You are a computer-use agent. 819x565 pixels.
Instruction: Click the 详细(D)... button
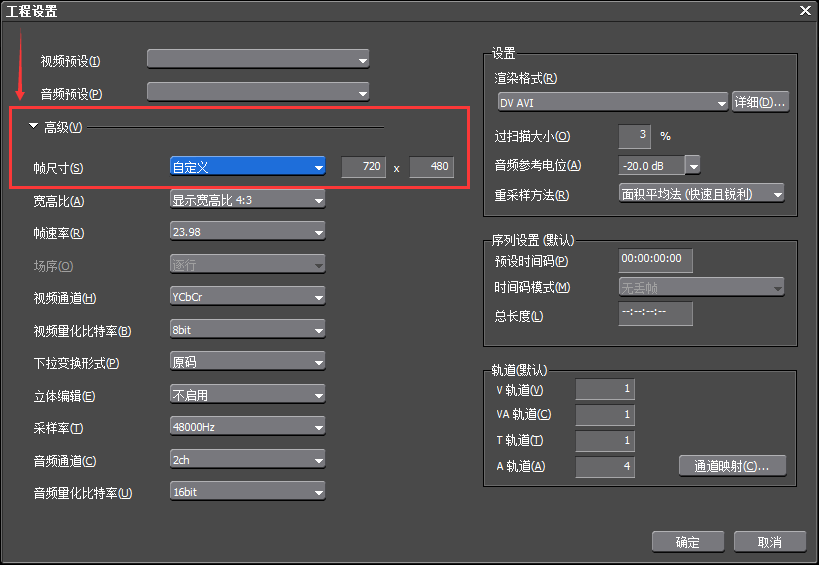click(761, 102)
